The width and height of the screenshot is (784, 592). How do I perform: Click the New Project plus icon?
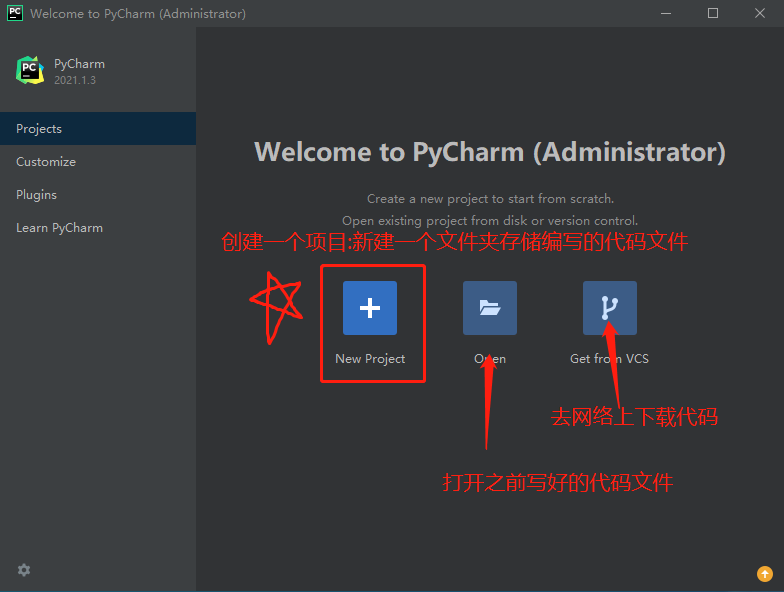click(x=370, y=308)
